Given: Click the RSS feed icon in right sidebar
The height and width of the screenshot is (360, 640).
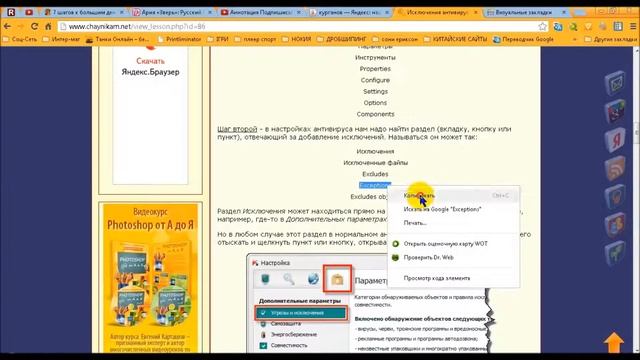Looking at the screenshot, I should [x=615, y=168].
